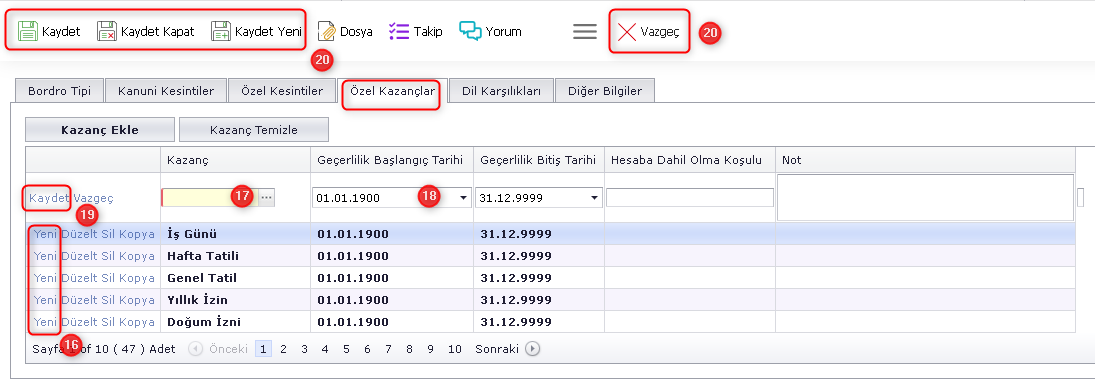The width and height of the screenshot is (1095, 384).
Task: Click the current page 1 in pager
Action: pos(263,348)
